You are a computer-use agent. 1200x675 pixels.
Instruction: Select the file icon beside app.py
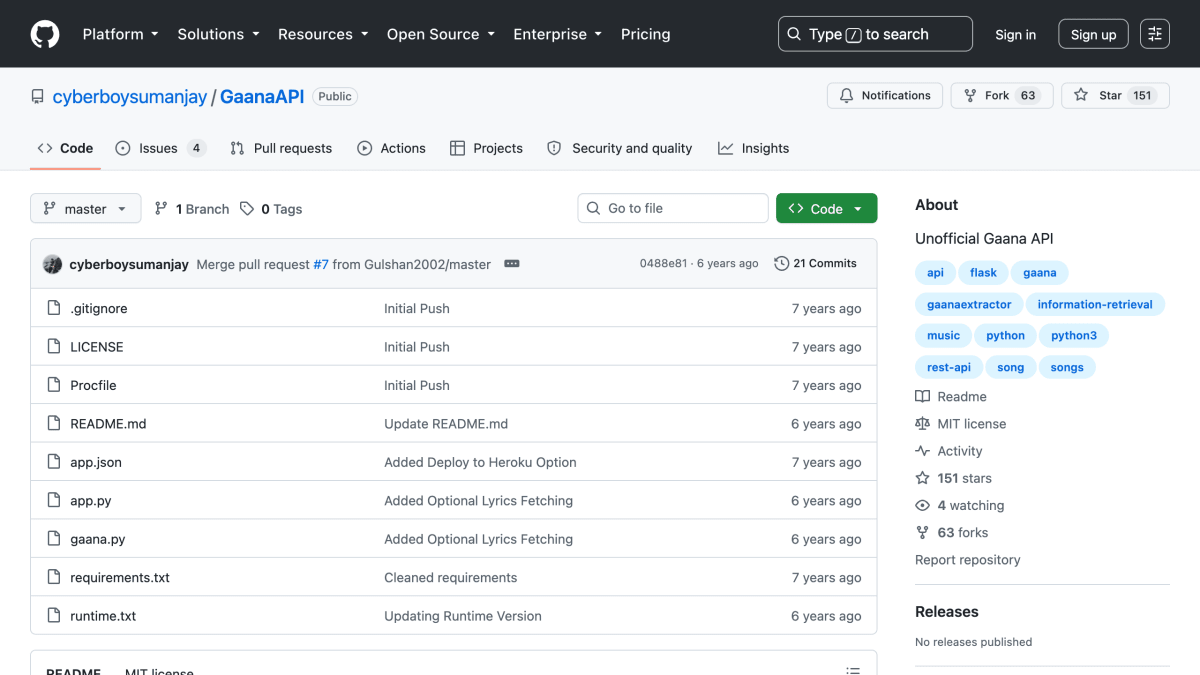54,501
